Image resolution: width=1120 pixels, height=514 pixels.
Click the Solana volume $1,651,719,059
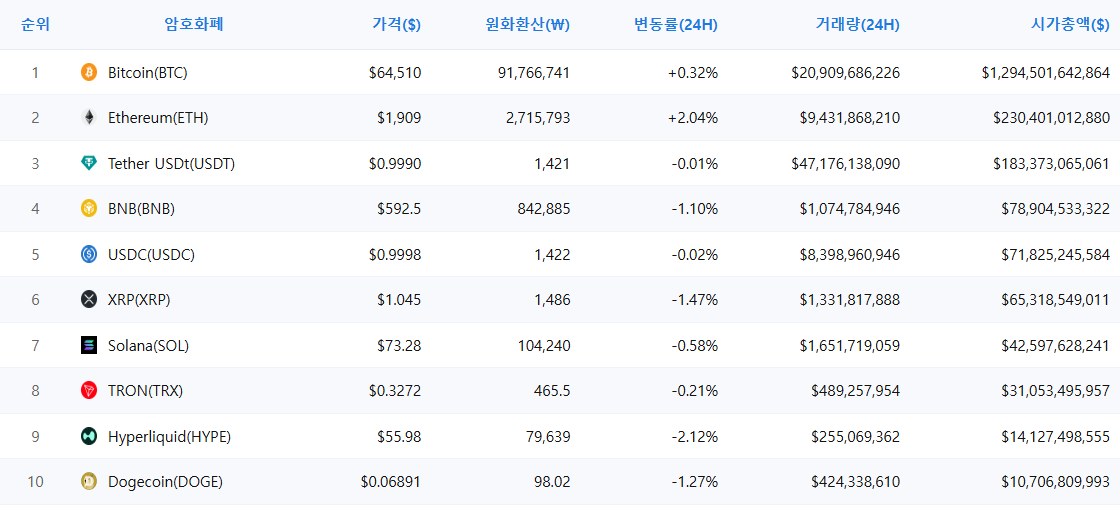coord(850,346)
